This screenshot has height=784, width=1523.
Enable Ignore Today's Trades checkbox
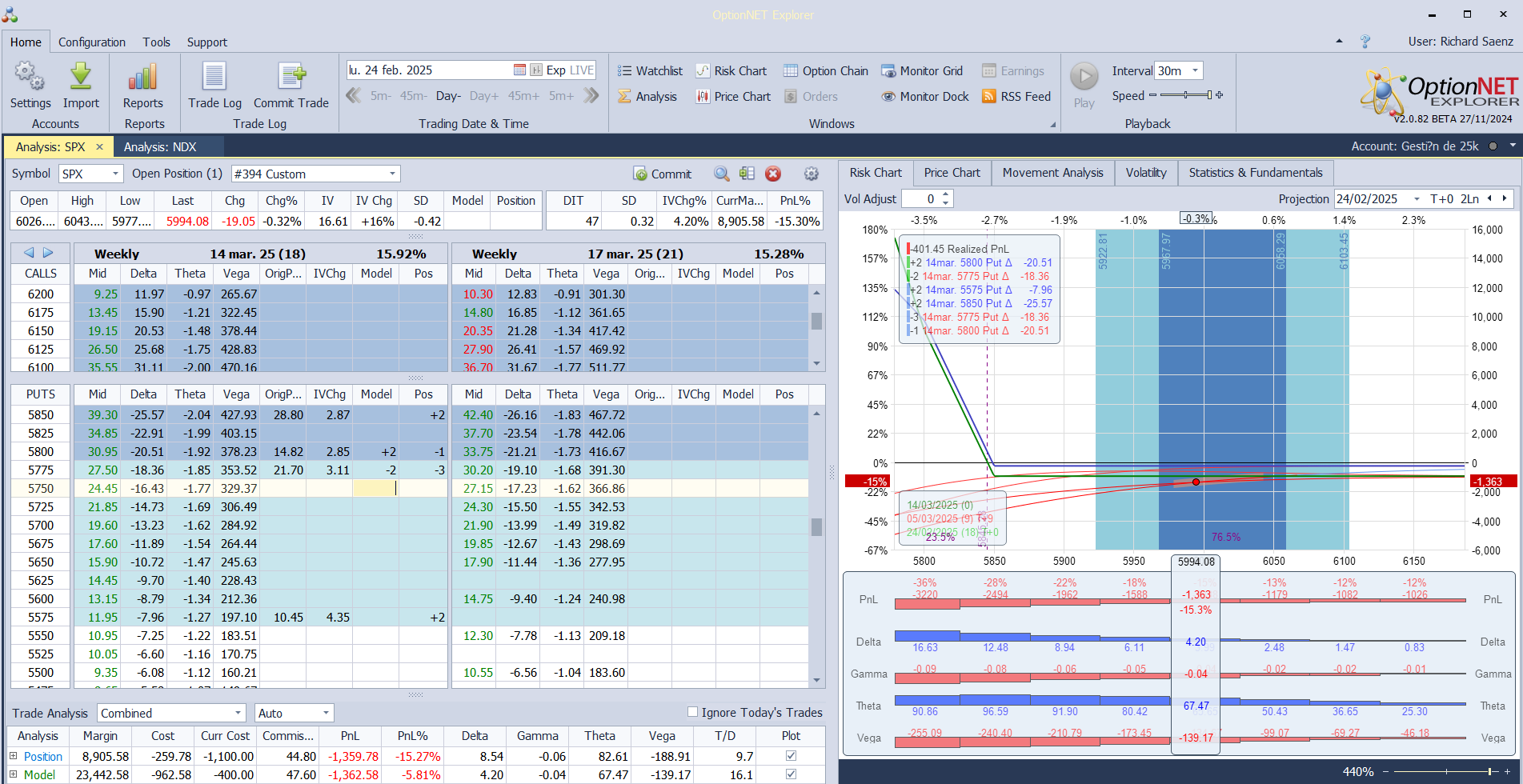click(692, 712)
